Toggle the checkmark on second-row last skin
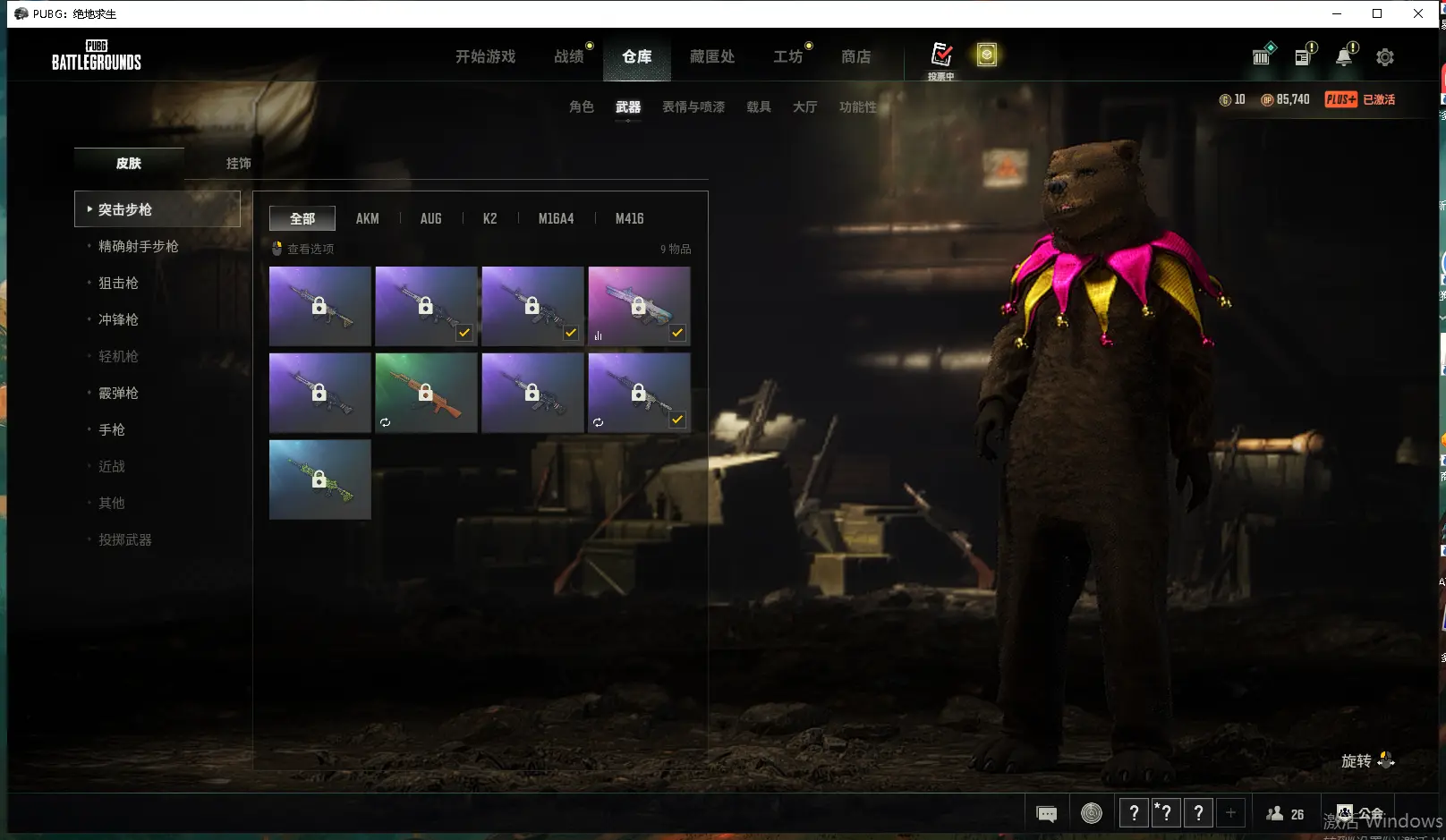Image resolution: width=1446 pixels, height=840 pixels. pyautogui.click(x=677, y=420)
